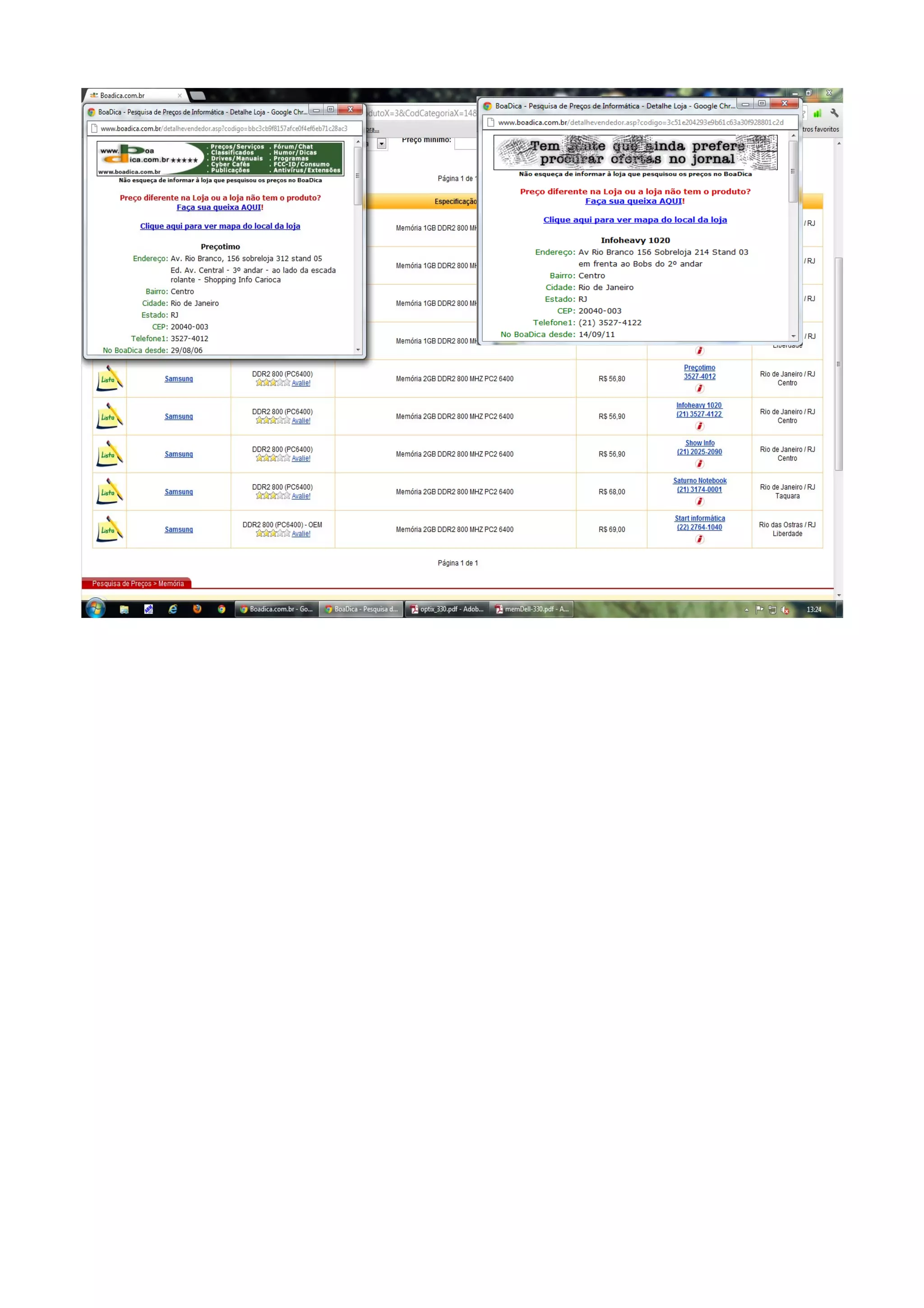Open the red info icon under Infoheavy 1020

click(699, 426)
